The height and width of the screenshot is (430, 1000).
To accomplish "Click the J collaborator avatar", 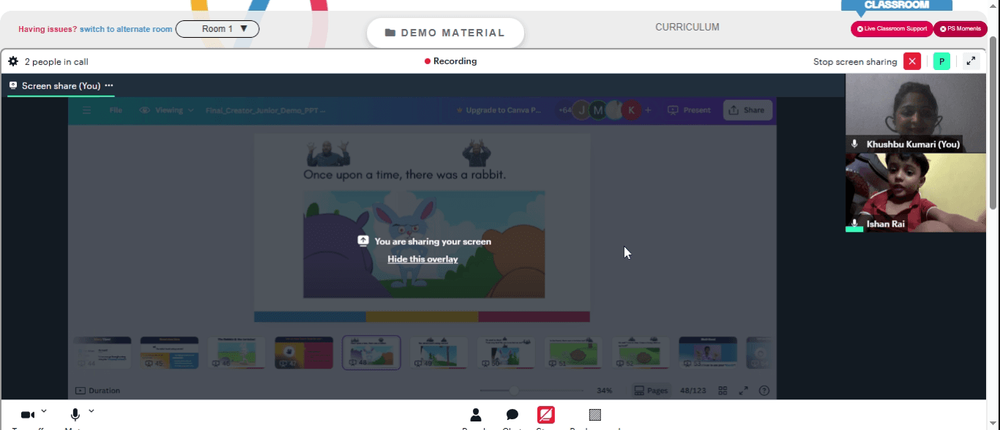I will [581, 110].
